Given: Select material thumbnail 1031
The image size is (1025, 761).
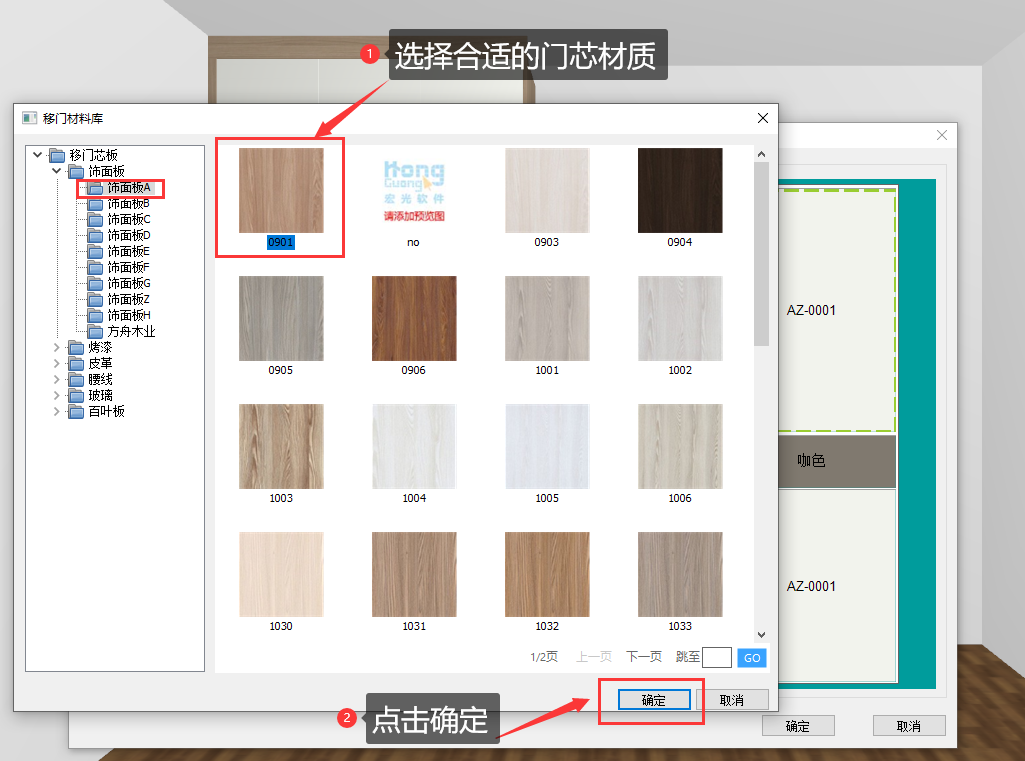Looking at the screenshot, I should tap(414, 575).
